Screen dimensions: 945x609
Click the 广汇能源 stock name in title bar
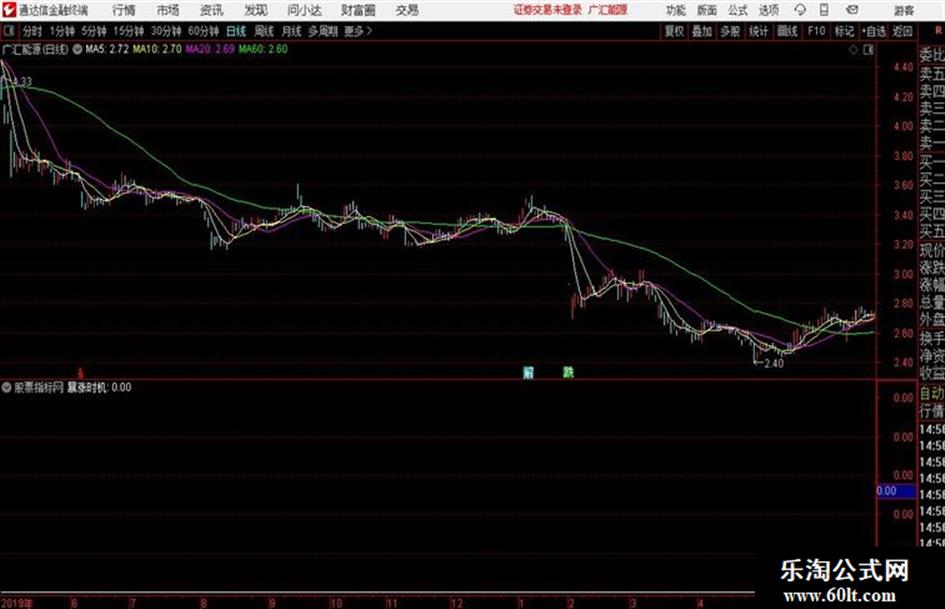[x=608, y=10]
